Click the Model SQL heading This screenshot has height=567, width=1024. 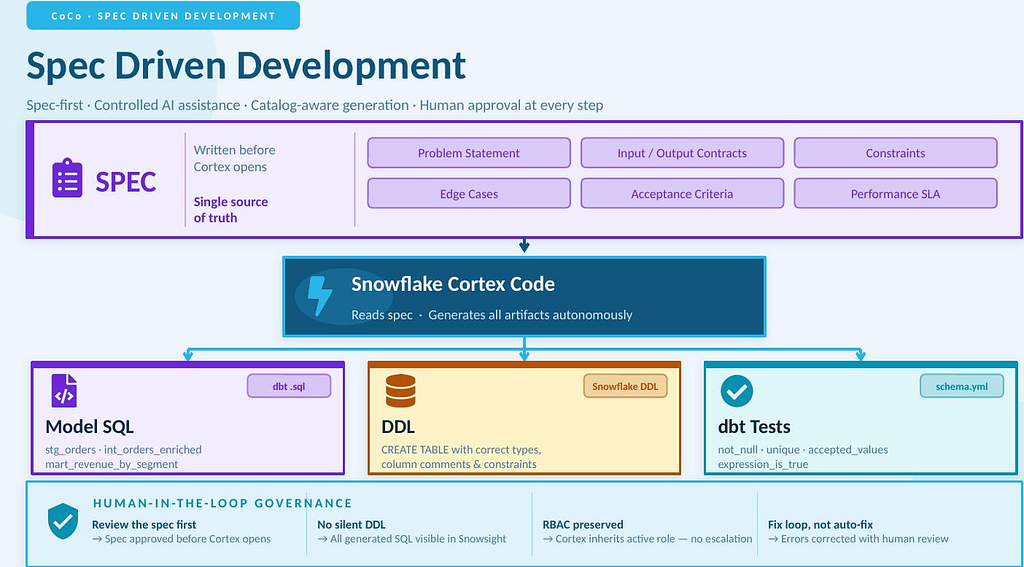[x=89, y=427]
